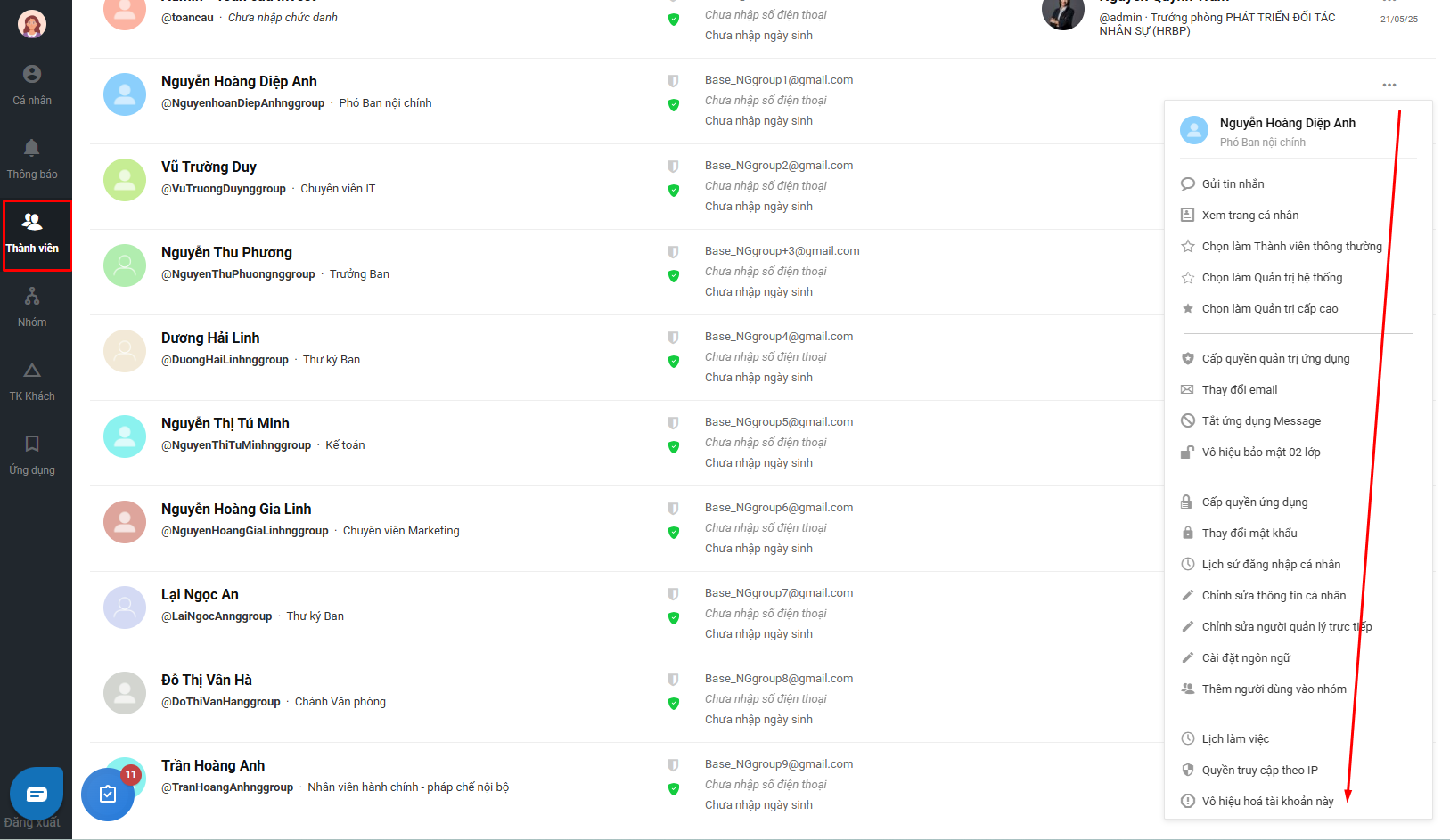Select Gửi tin nhắn from menu

[x=1233, y=183]
